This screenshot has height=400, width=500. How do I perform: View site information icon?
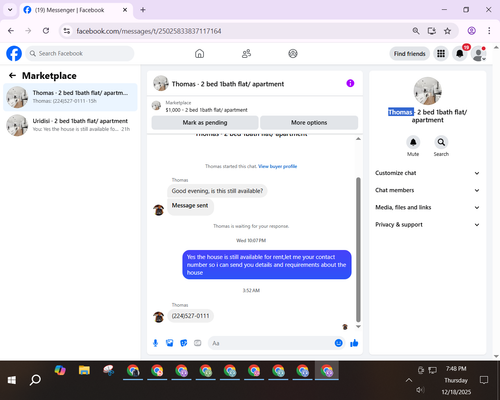[67, 31]
